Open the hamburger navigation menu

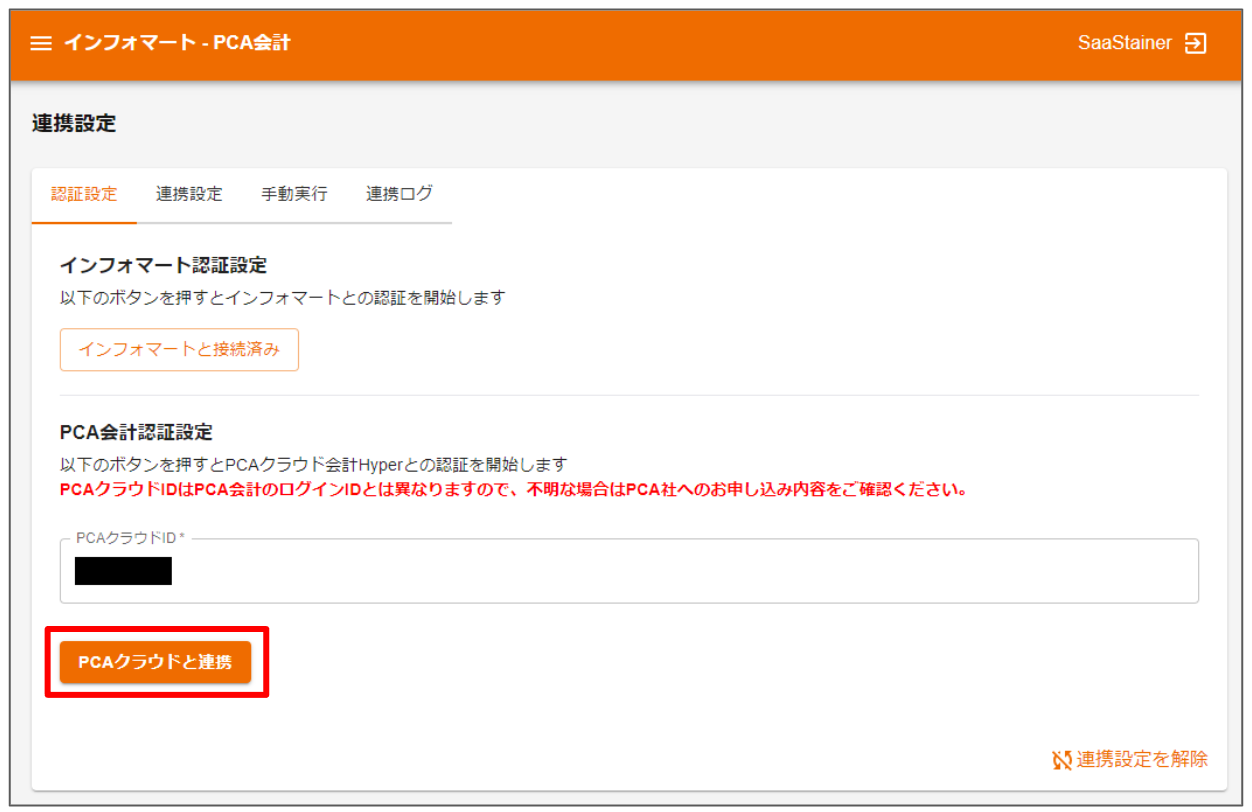point(41,44)
